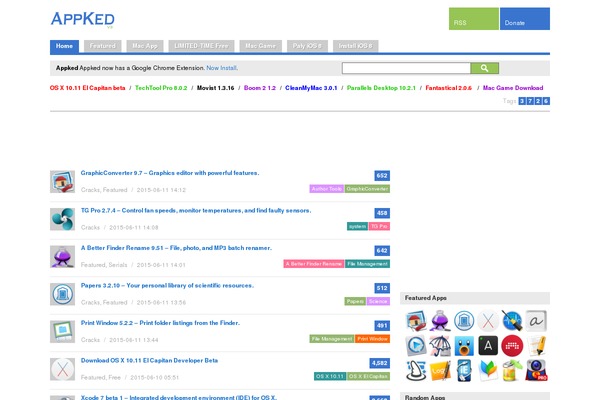Open the cursive letter 'a' app icon
Image resolution: width=600 pixels, height=400 pixels.
click(536, 321)
